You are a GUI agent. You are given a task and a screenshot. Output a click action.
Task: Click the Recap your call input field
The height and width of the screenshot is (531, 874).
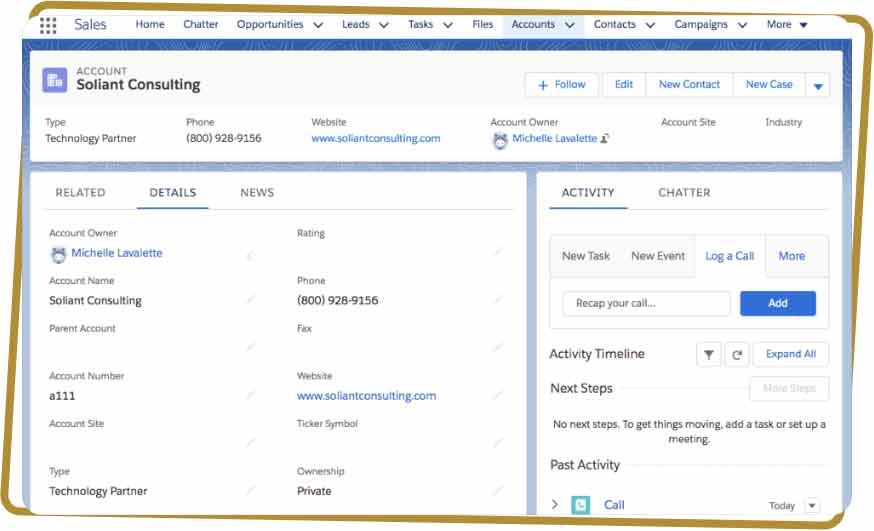tap(646, 303)
